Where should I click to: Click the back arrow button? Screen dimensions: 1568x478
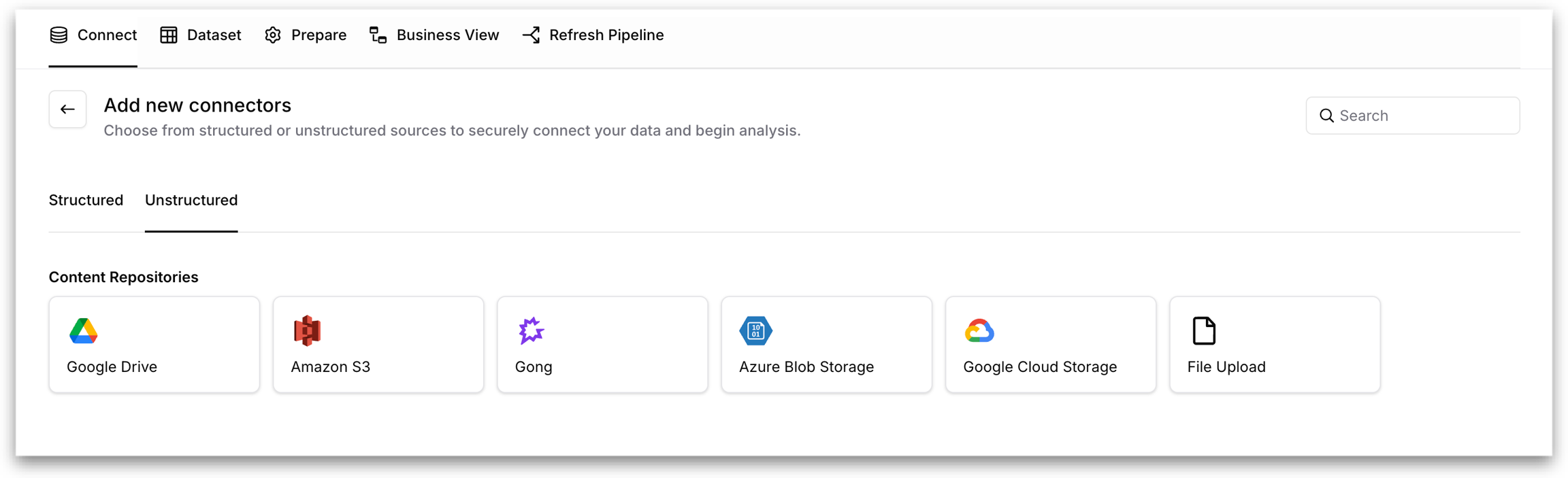(67, 109)
